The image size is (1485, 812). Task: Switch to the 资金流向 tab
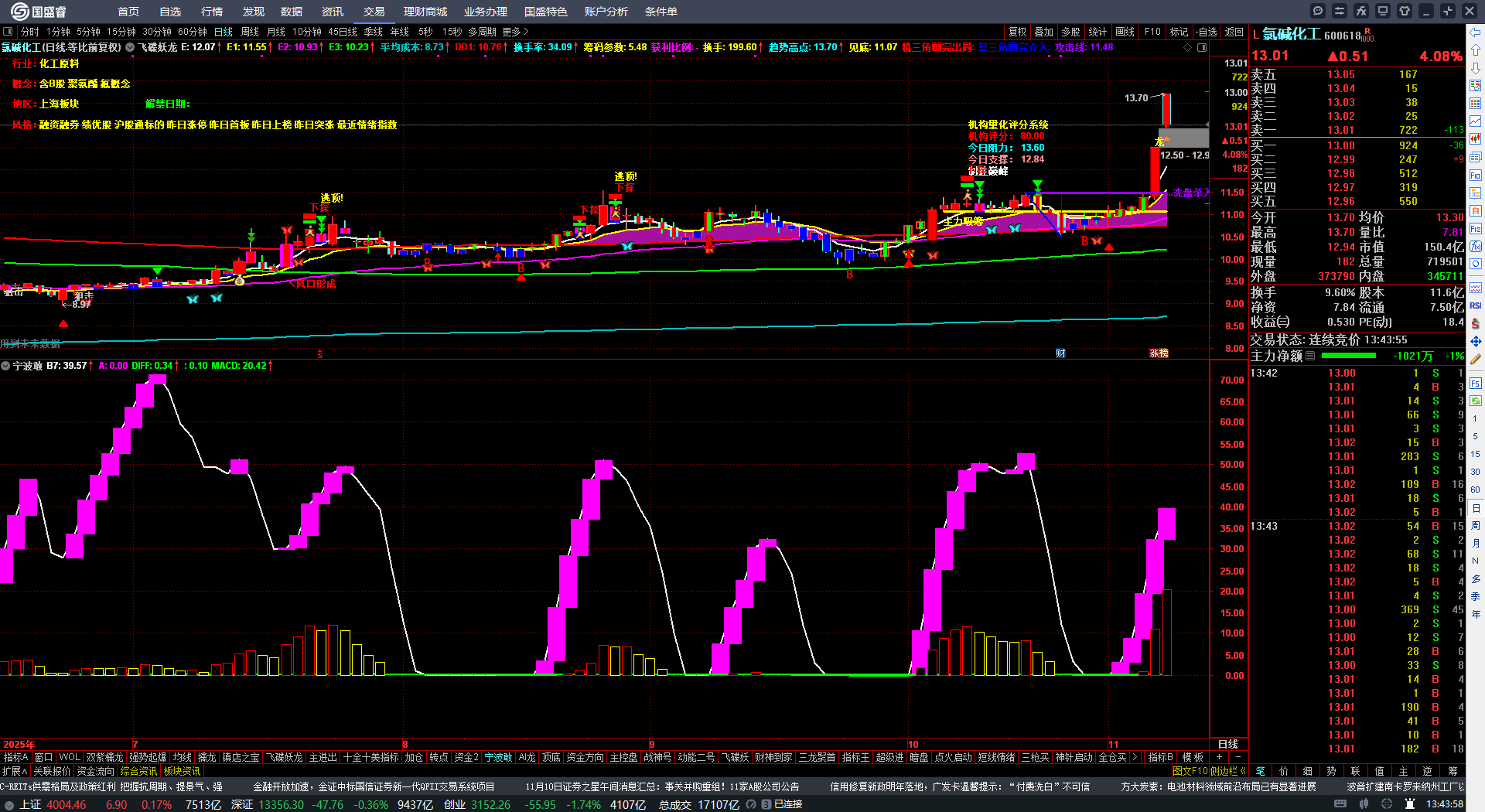[x=95, y=771]
